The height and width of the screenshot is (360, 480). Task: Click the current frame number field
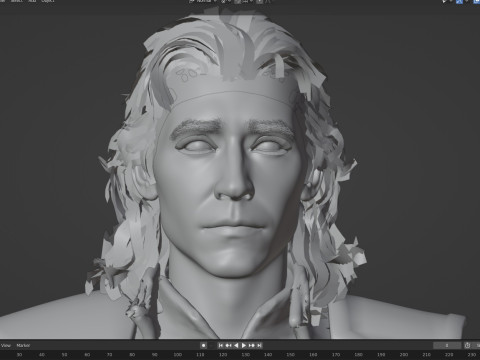pyautogui.click(x=447, y=345)
